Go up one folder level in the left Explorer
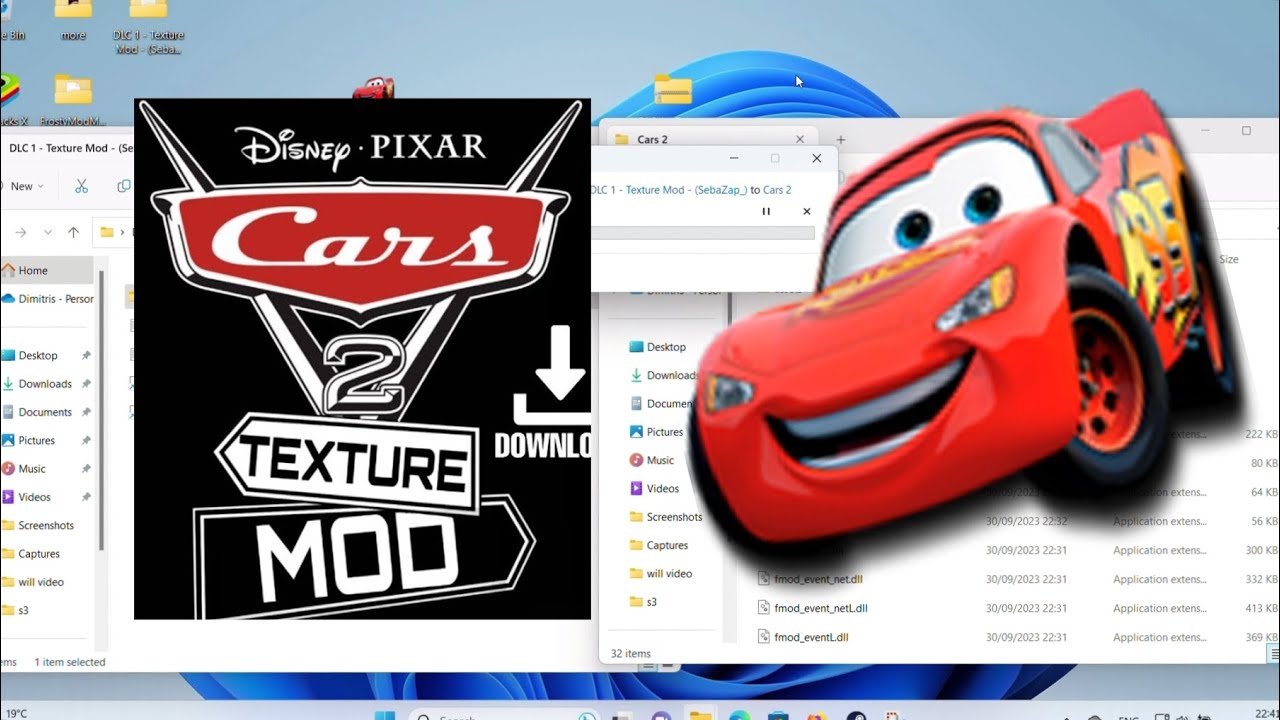The image size is (1280, 720). point(73,232)
